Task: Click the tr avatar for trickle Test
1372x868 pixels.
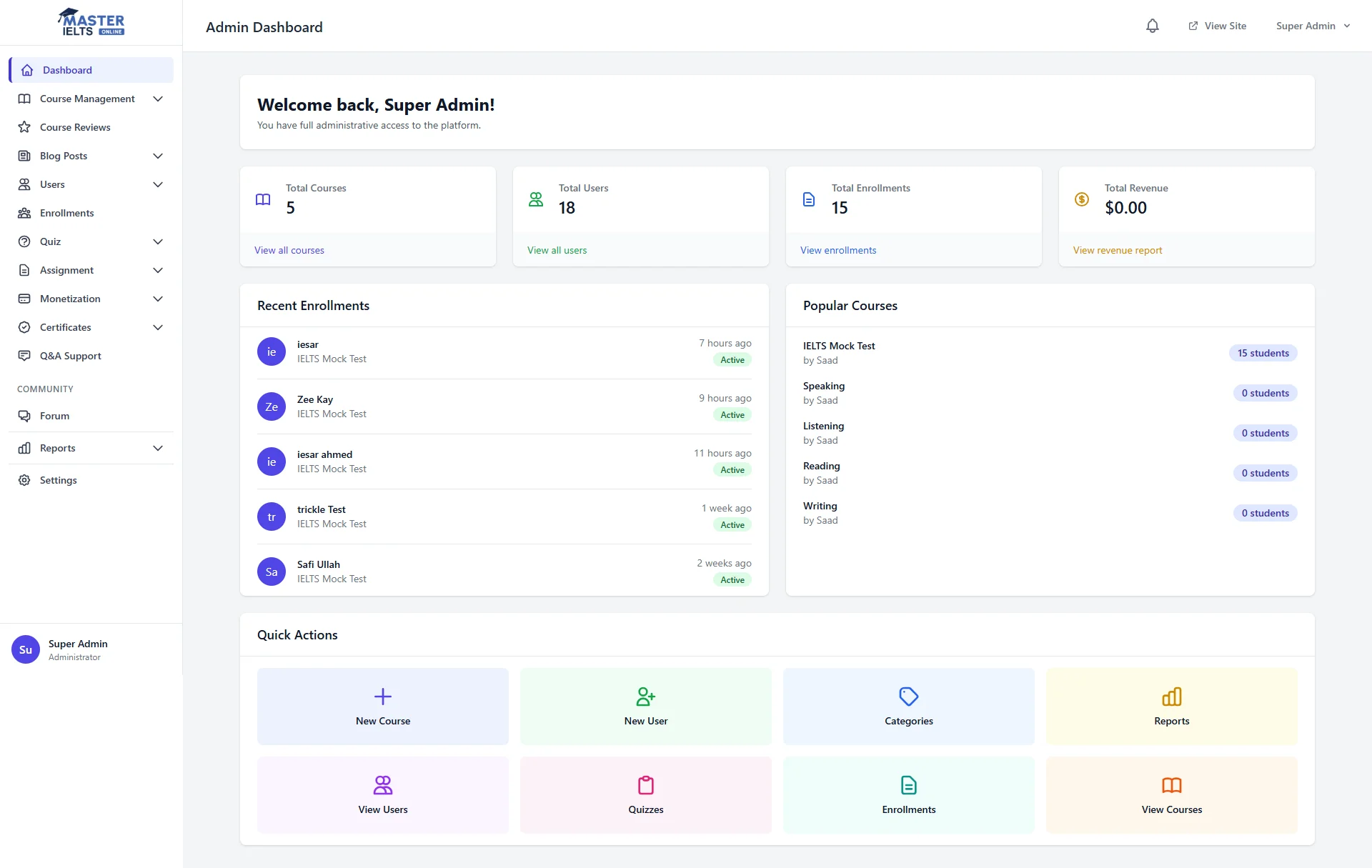Action: coord(272,517)
